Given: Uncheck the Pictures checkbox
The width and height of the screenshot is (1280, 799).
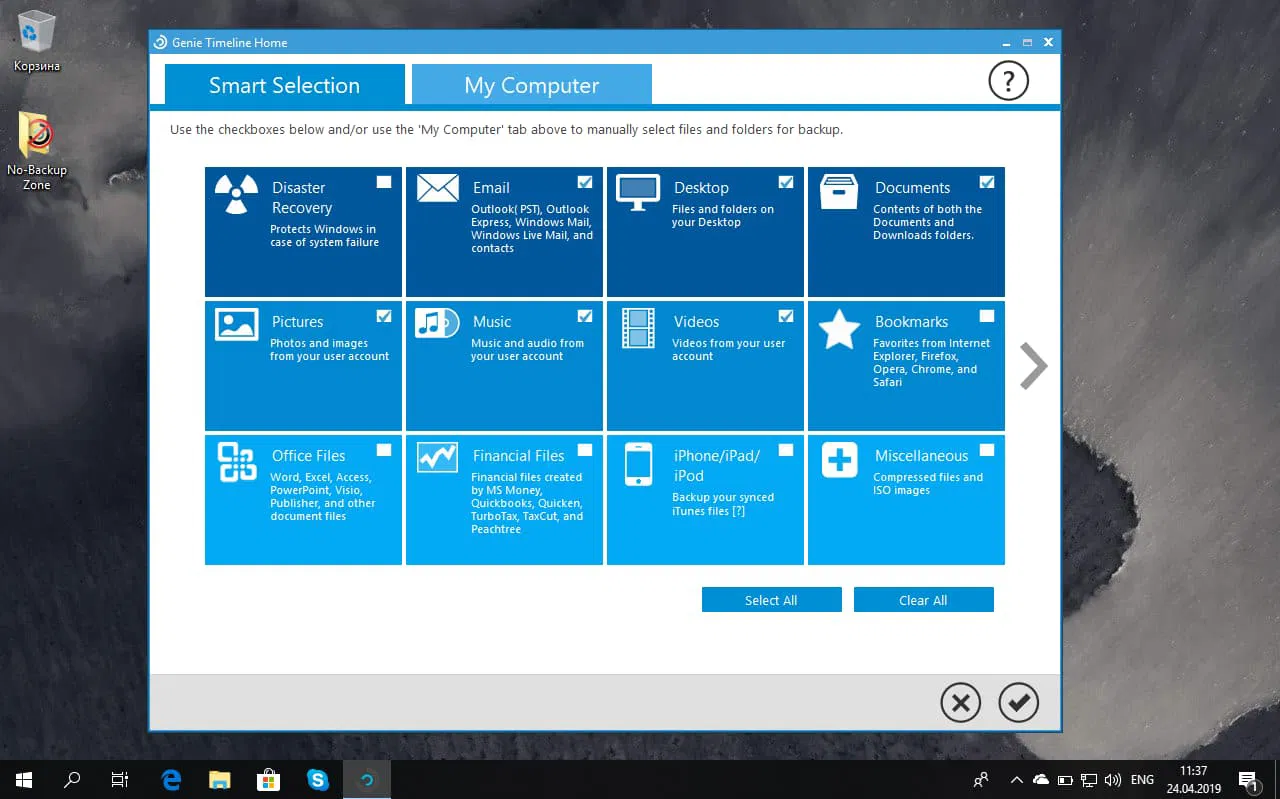Looking at the screenshot, I should pyautogui.click(x=384, y=316).
